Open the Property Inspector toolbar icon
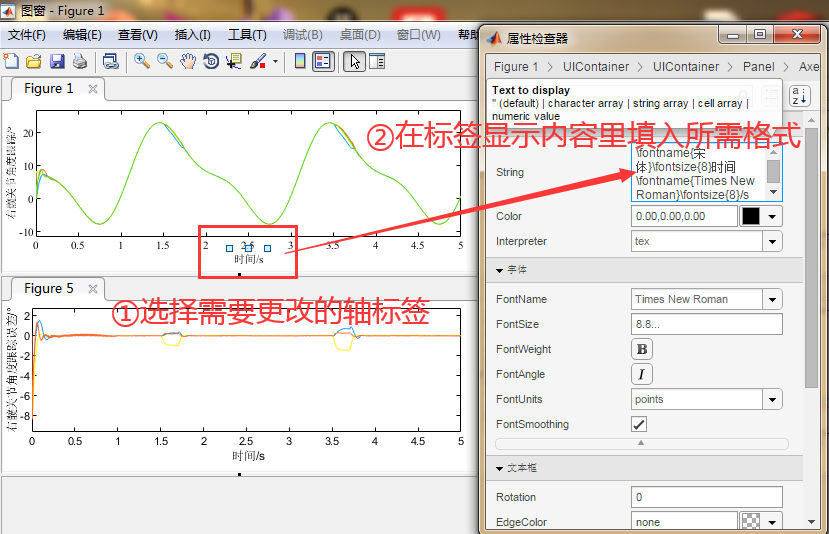The width and height of the screenshot is (829, 534). pos(377,61)
